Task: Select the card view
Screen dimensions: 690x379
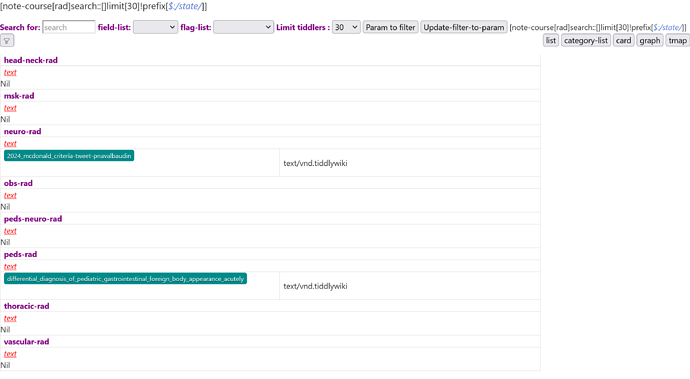Action: [623, 40]
